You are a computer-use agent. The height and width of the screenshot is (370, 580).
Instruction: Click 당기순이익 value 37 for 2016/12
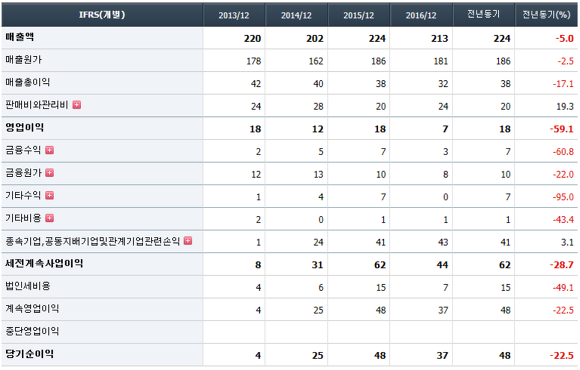pyautogui.click(x=442, y=356)
